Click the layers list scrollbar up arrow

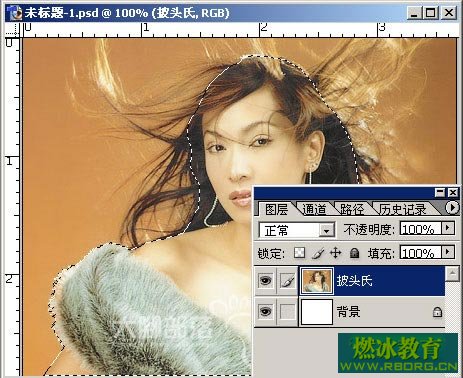(452, 274)
